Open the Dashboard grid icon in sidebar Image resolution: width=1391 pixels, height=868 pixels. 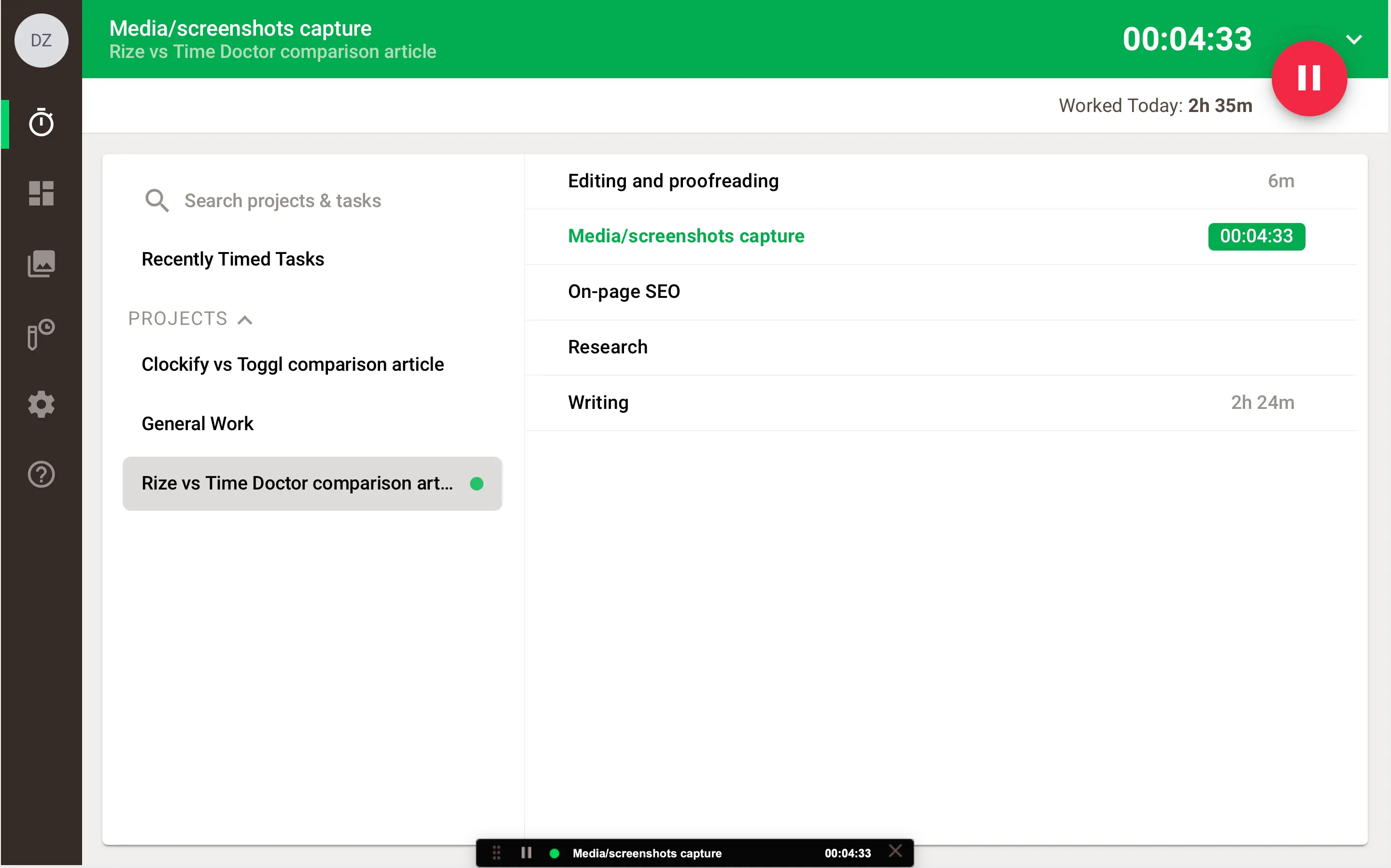click(x=41, y=193)
